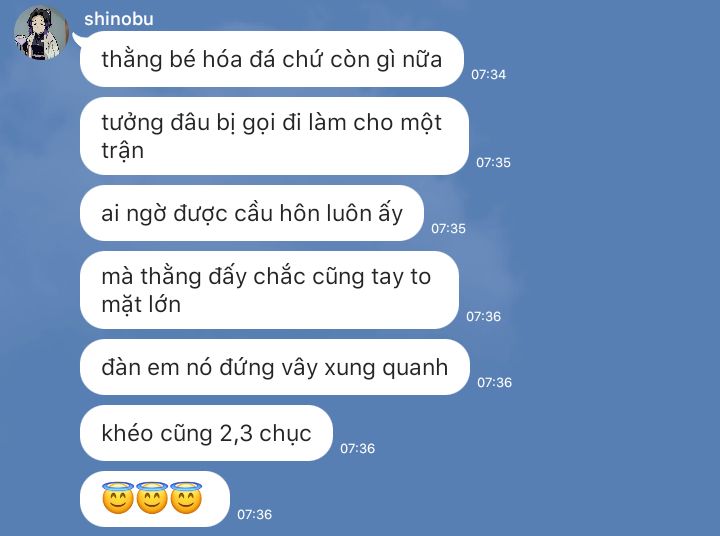Open shinobu's profile avatar picture

click(x=40, y=33)
